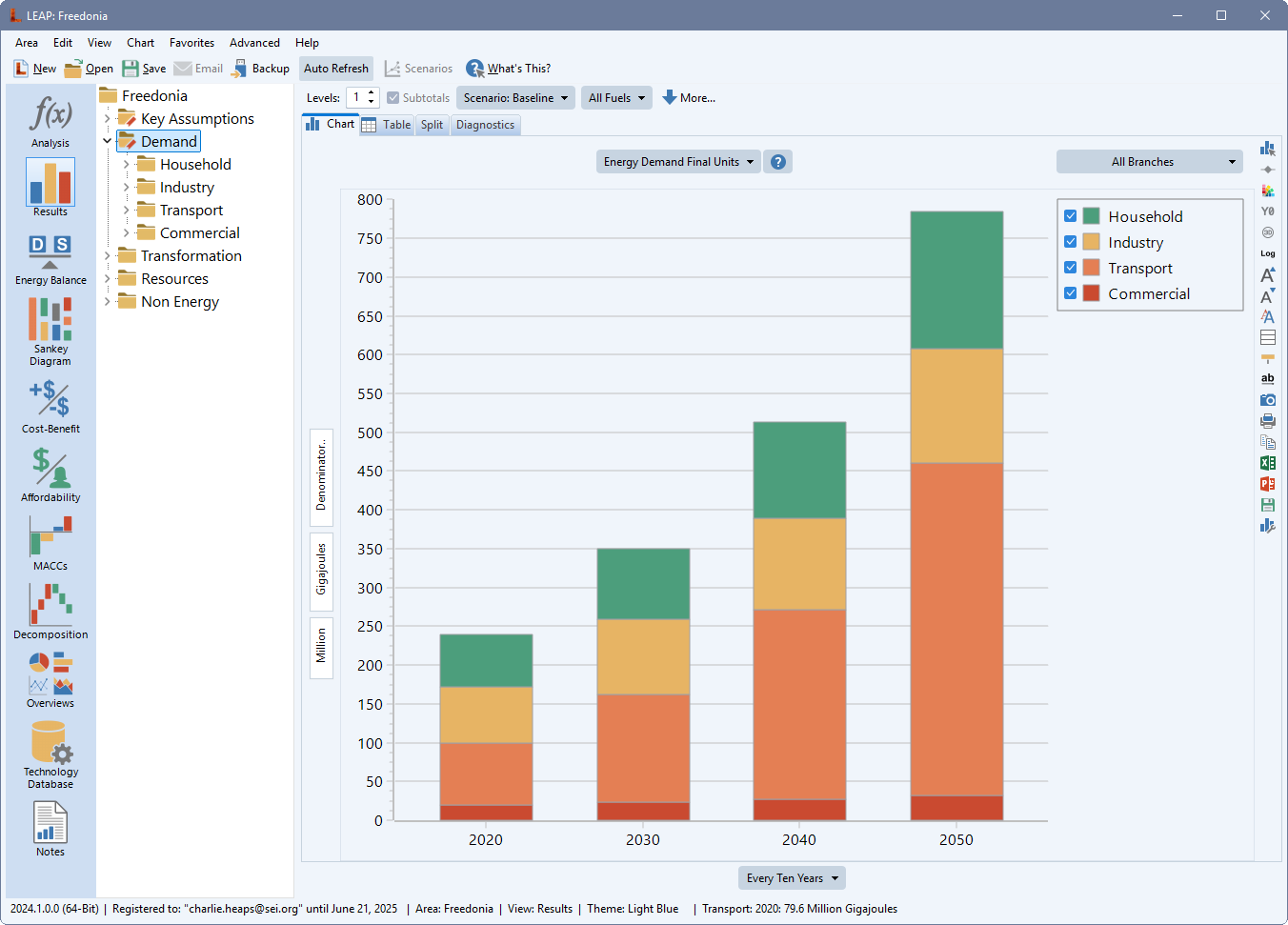Click the Industry color swatch in legend
The image size is (1288, 925).
point(1092,242)
